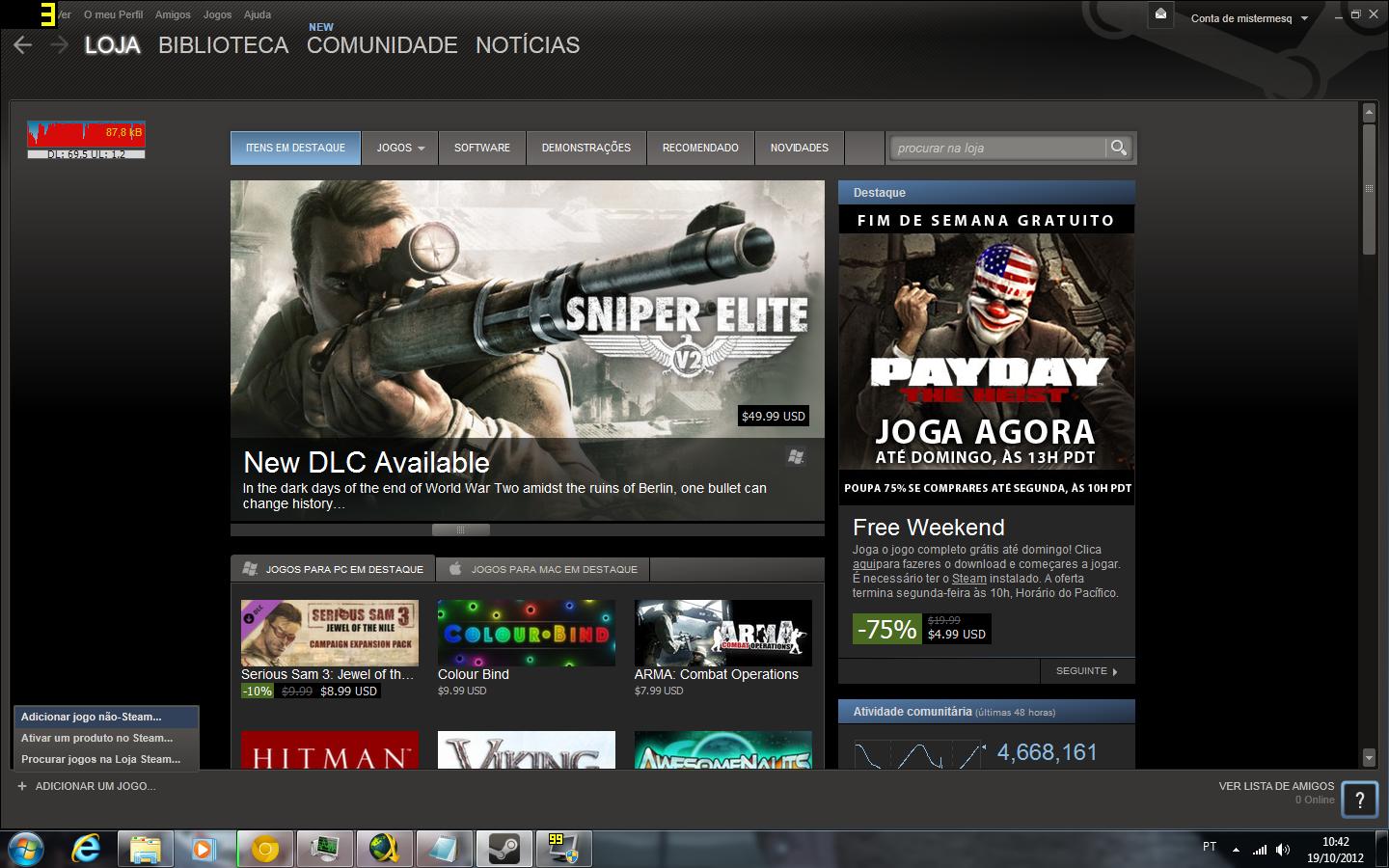Image resolution: width=1389 pixels, height=868 pixels.
Task: Select the Software store tab
Action: 482,148
